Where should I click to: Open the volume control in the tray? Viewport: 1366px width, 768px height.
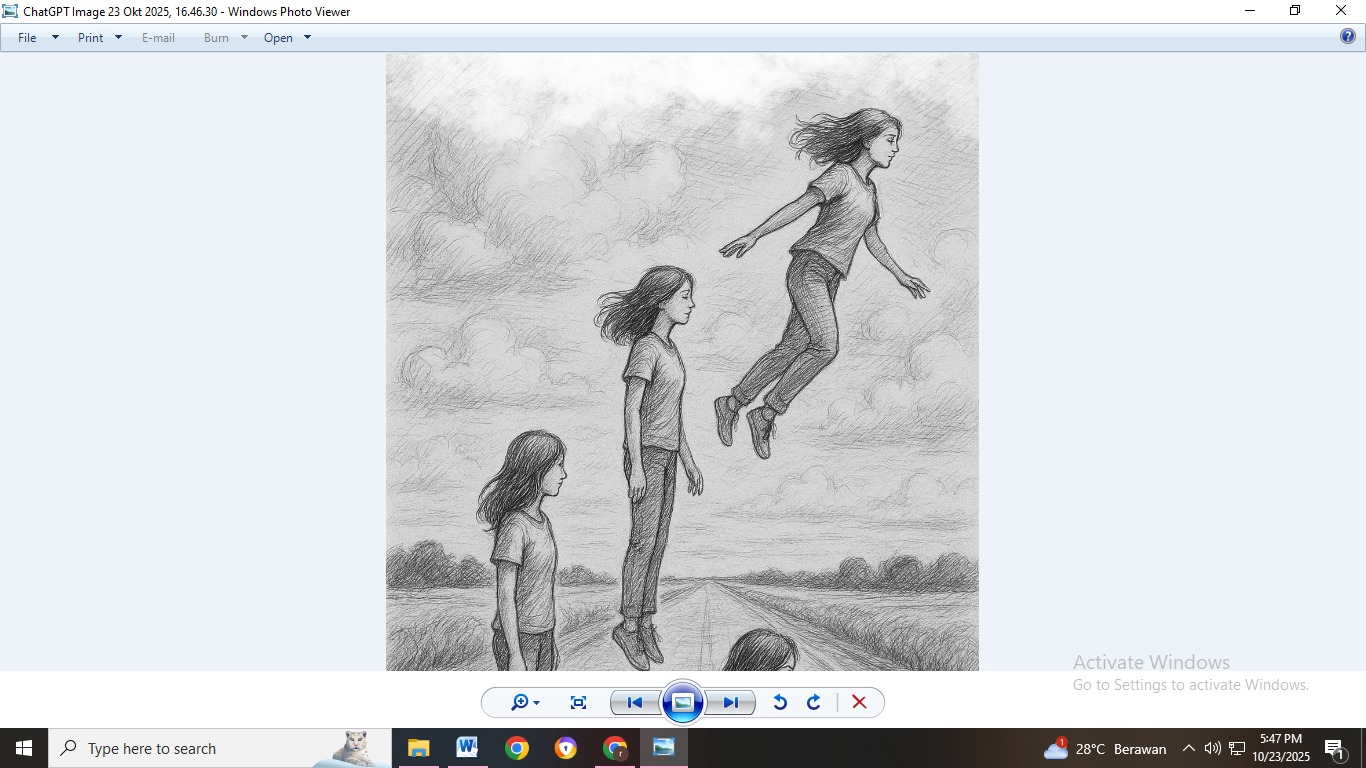[x=1212, y=748]
